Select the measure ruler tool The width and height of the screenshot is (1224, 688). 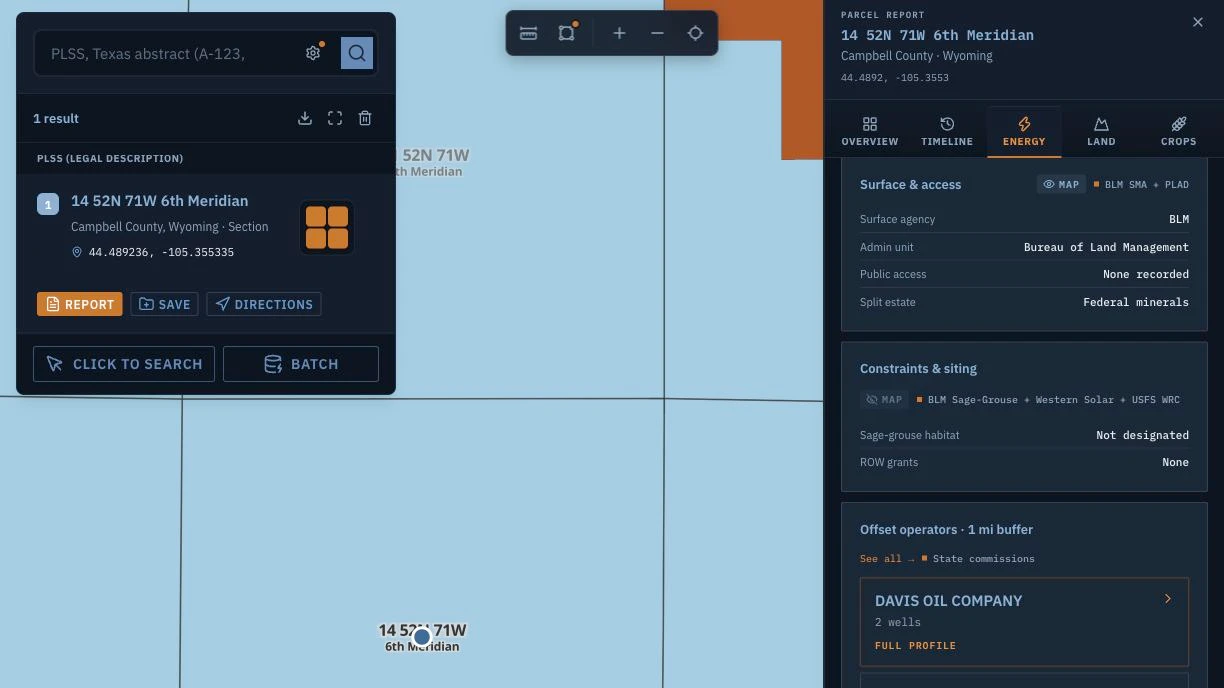529,33
